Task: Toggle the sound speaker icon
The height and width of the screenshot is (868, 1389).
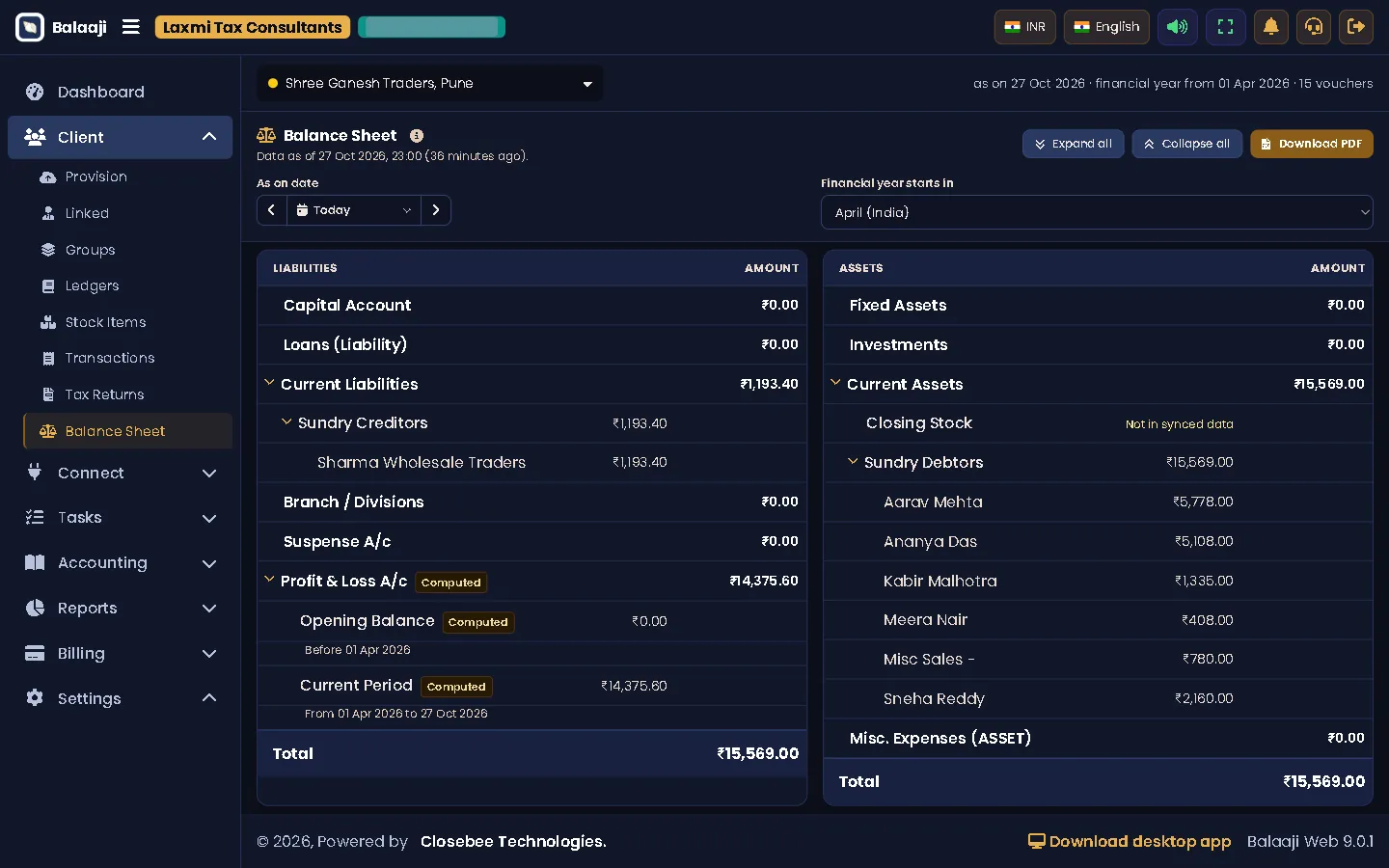Action: 1177,27
